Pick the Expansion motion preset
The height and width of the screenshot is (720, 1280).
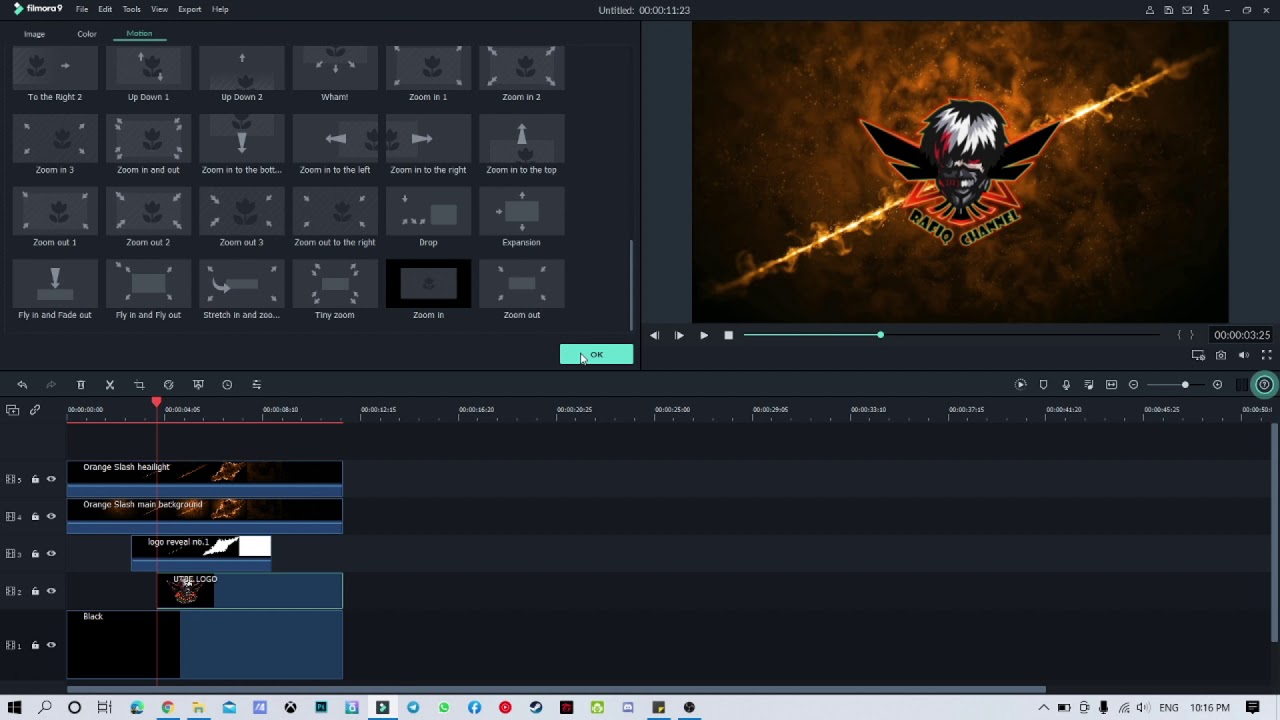pyautogui.click(x=521, y=218)
